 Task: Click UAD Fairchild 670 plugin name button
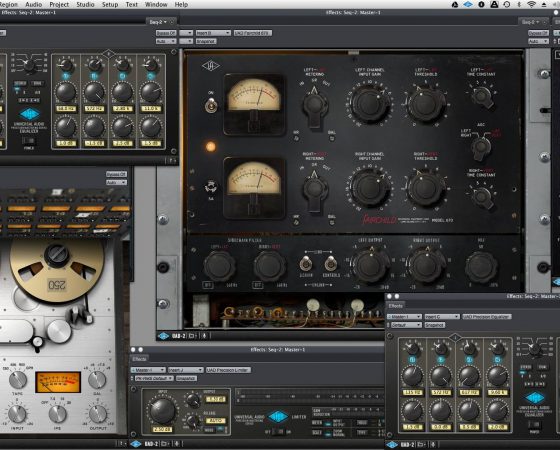tap(253, 33)
